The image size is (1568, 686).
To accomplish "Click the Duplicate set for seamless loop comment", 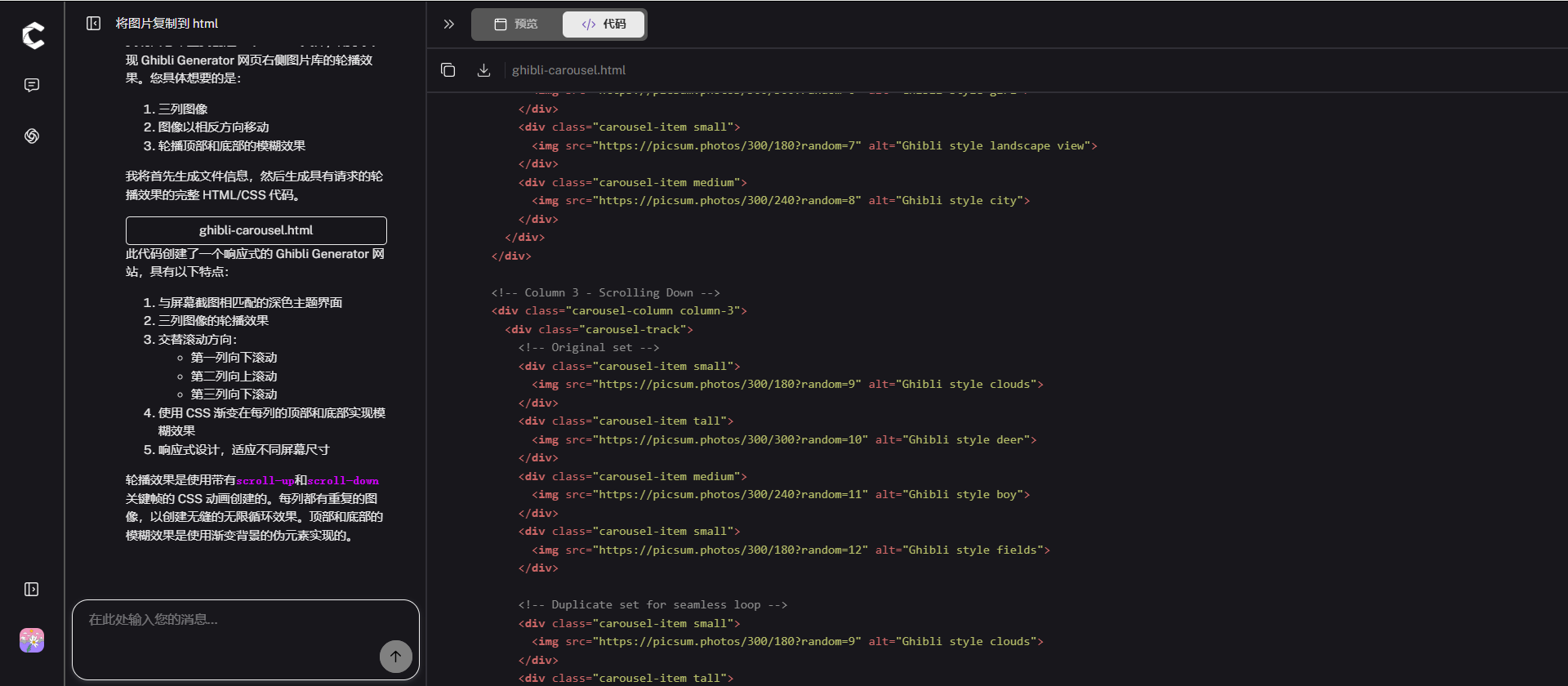I will [x=652, y=605].
